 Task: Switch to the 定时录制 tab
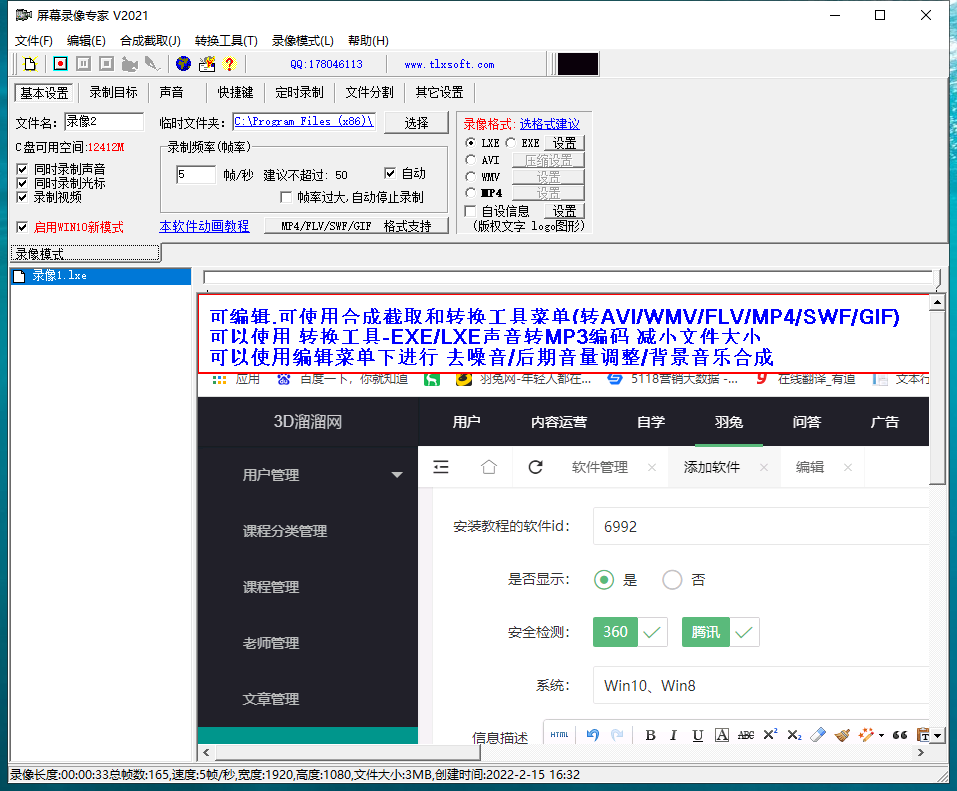299,93
